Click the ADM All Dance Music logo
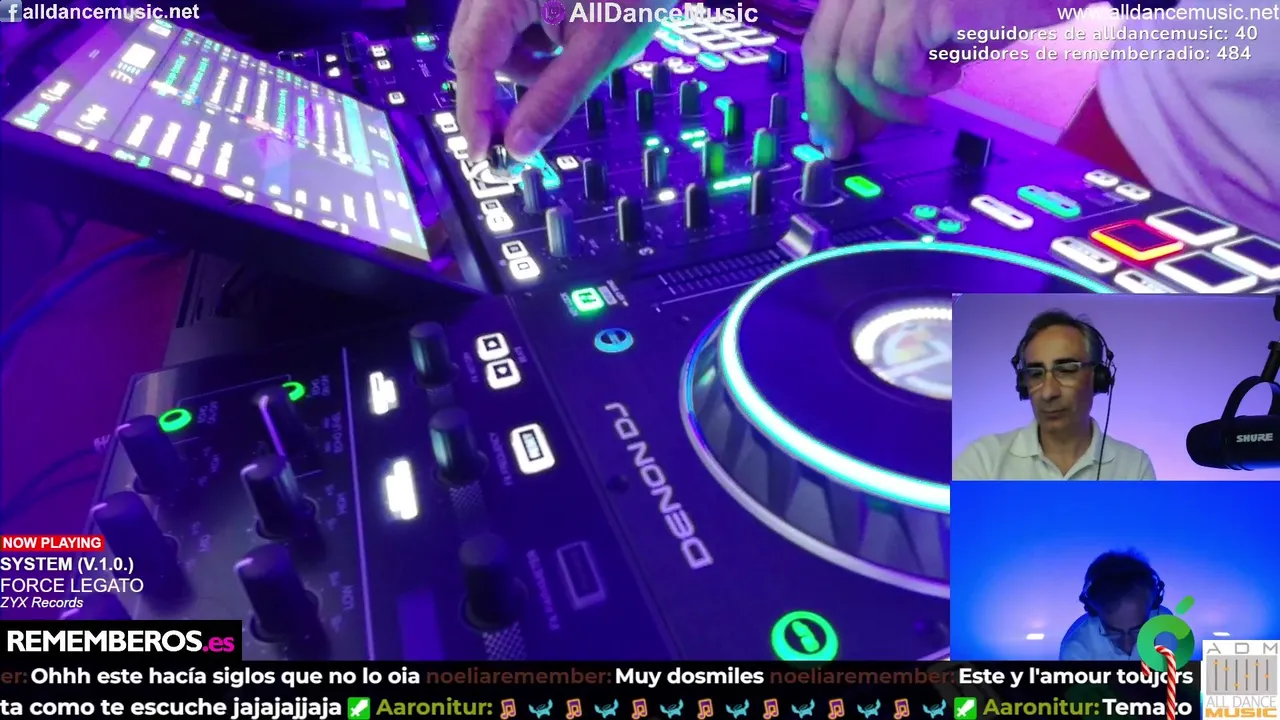 (x=1241, y=680)
